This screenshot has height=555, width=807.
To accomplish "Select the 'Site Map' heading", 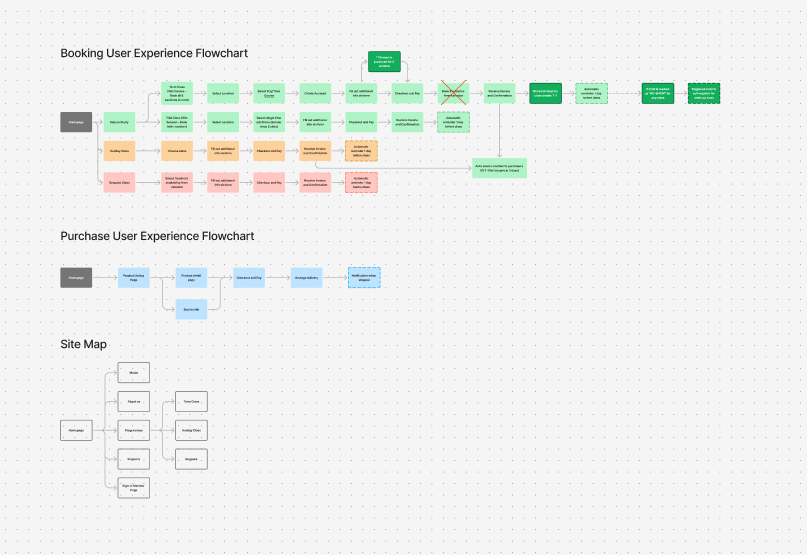I will pyautogui.click(x=83, y=344).
